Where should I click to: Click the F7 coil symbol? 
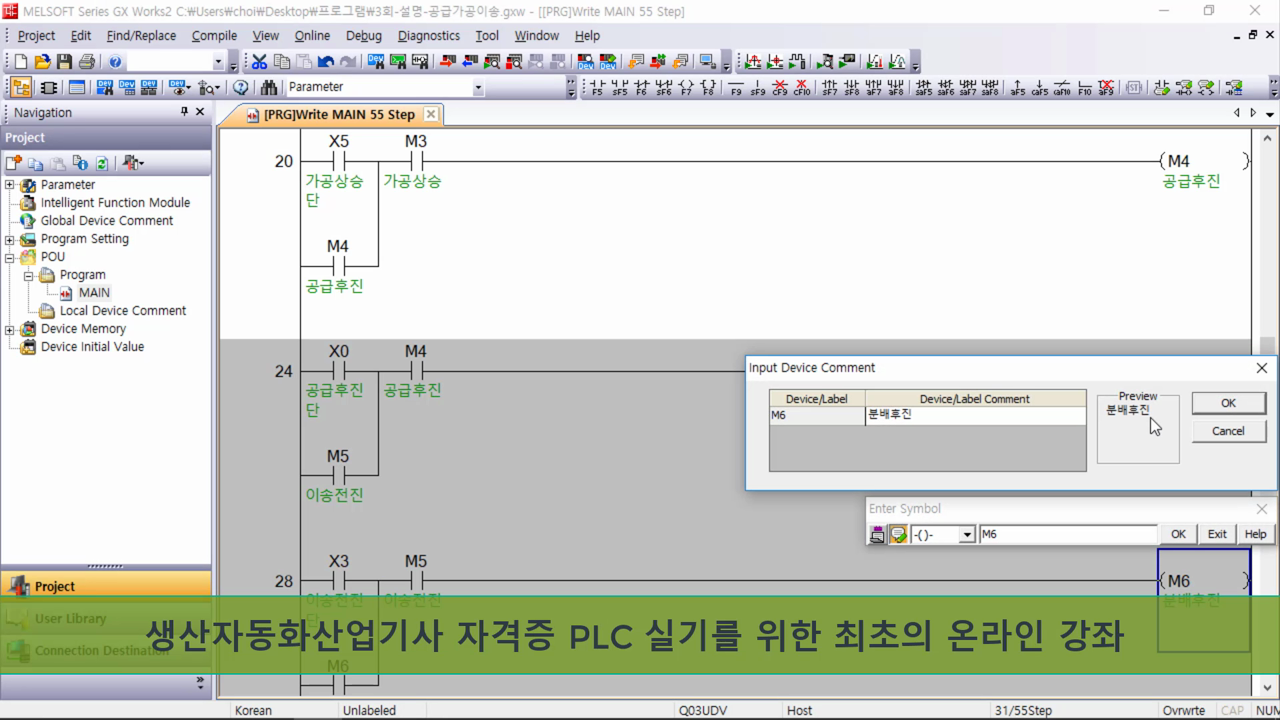pyautogui.click(x=687, y=87)
